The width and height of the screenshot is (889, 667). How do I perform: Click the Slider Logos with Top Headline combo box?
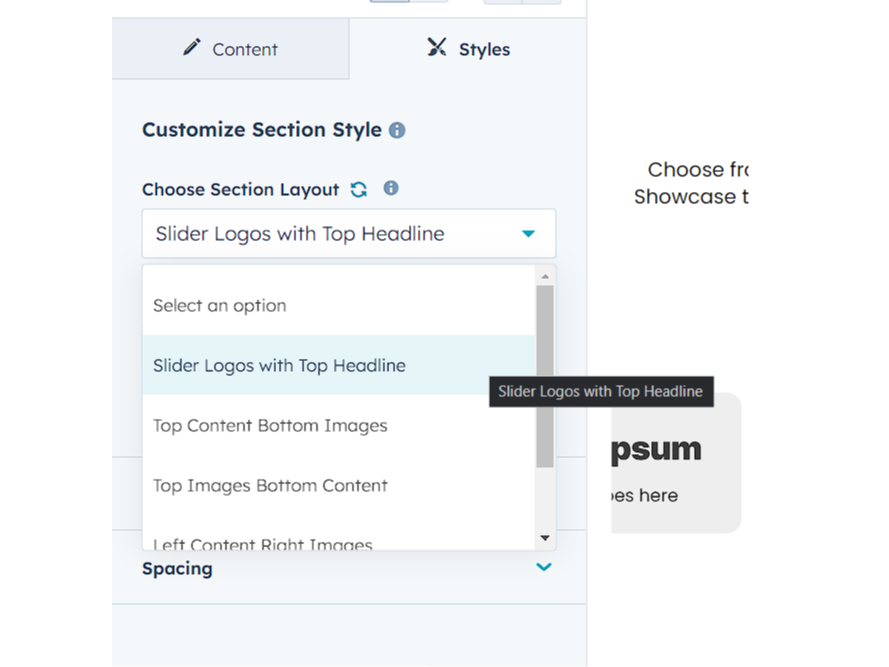click(x=330, y=234)
